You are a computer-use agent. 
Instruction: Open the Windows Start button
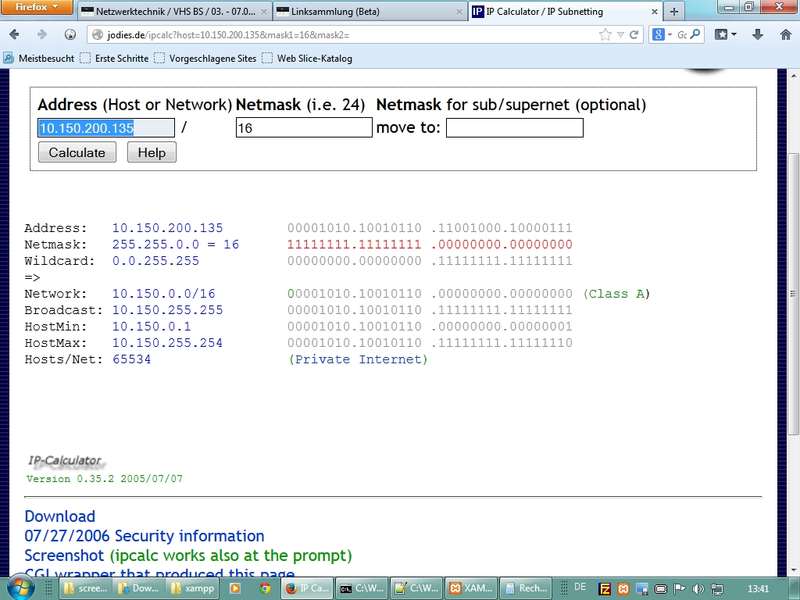21,588
